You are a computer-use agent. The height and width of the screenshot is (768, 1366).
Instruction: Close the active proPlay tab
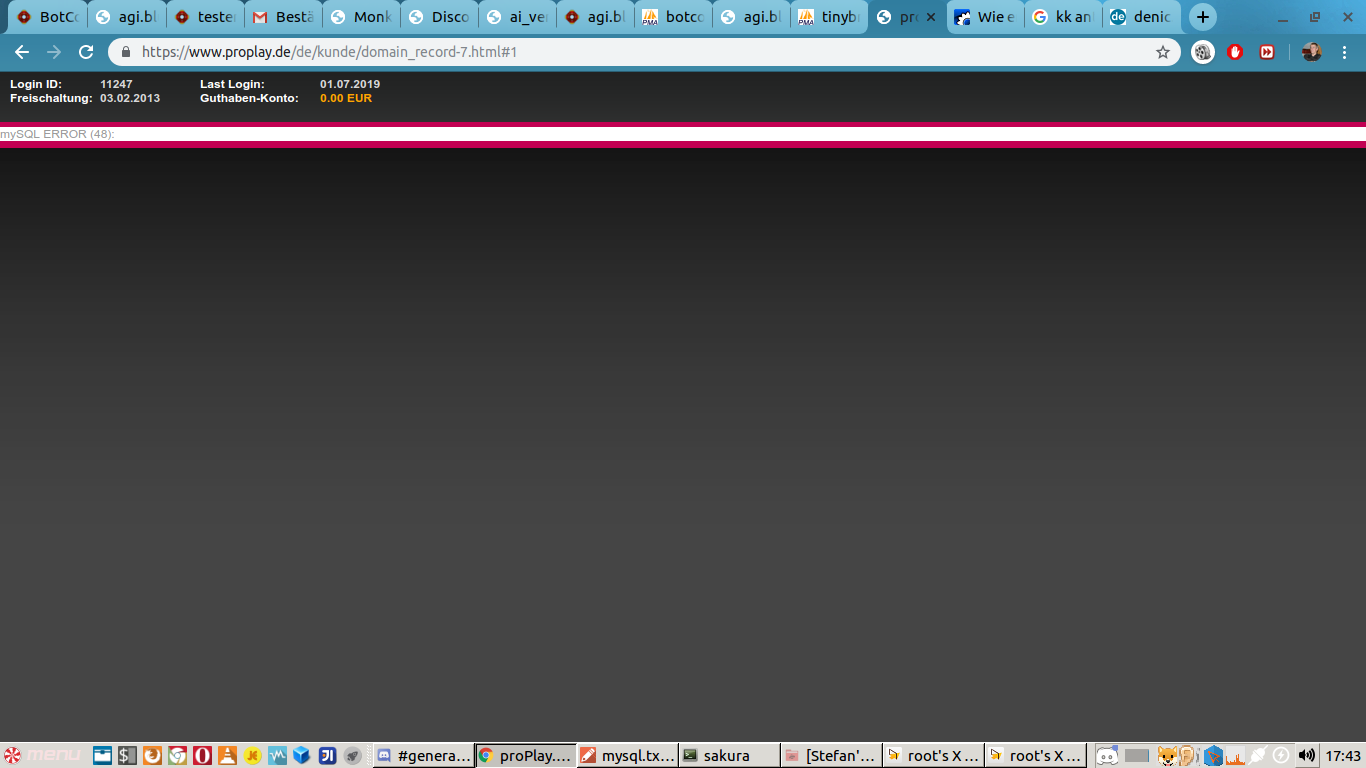[x=931, y=17]
